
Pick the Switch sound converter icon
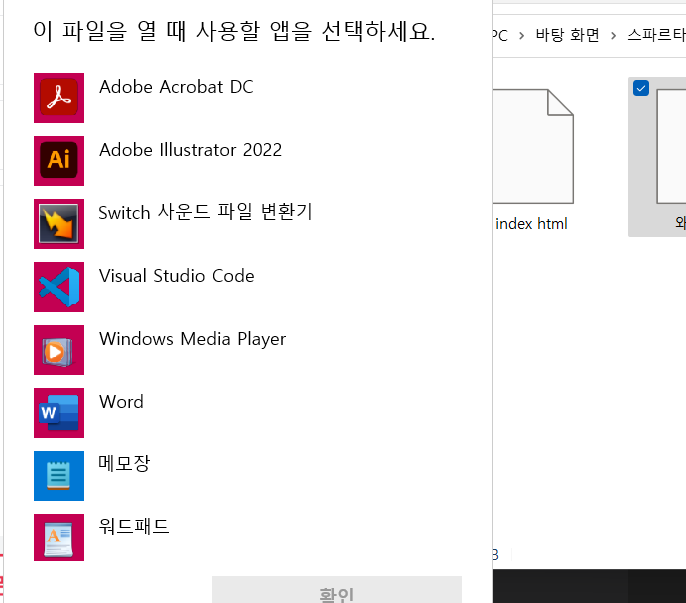click(x=59, y=224)
